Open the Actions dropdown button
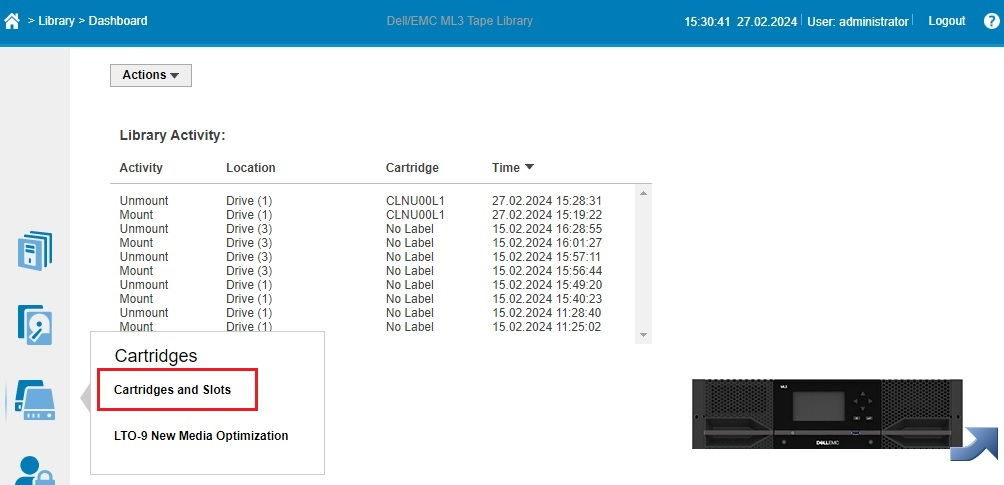The image size is (1004, 485). tap(150, 75)
